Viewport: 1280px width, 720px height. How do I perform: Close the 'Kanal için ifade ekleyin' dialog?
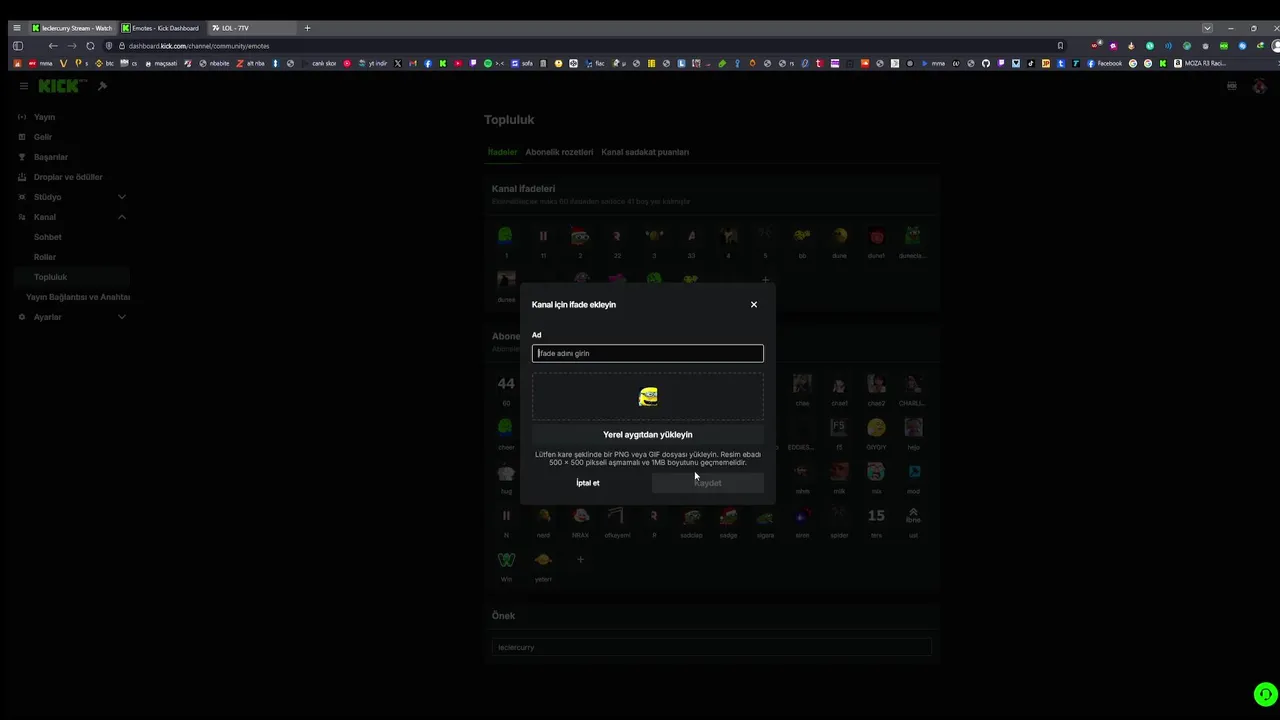(754, 305)
